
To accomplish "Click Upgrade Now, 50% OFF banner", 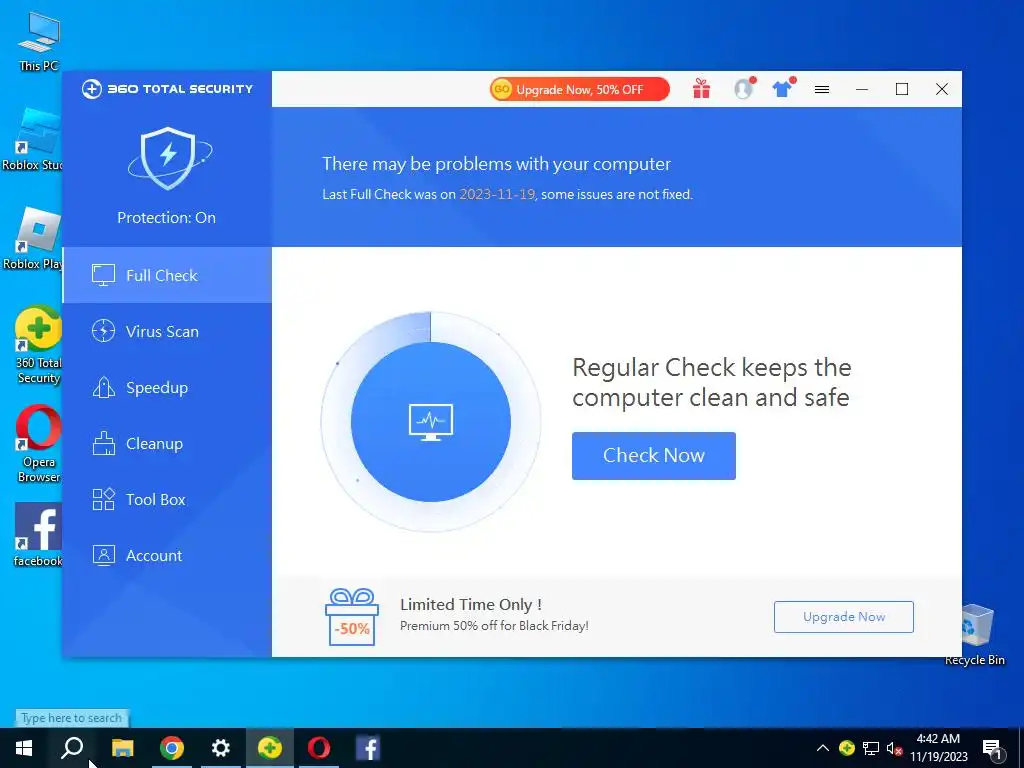I will point(579,89).
